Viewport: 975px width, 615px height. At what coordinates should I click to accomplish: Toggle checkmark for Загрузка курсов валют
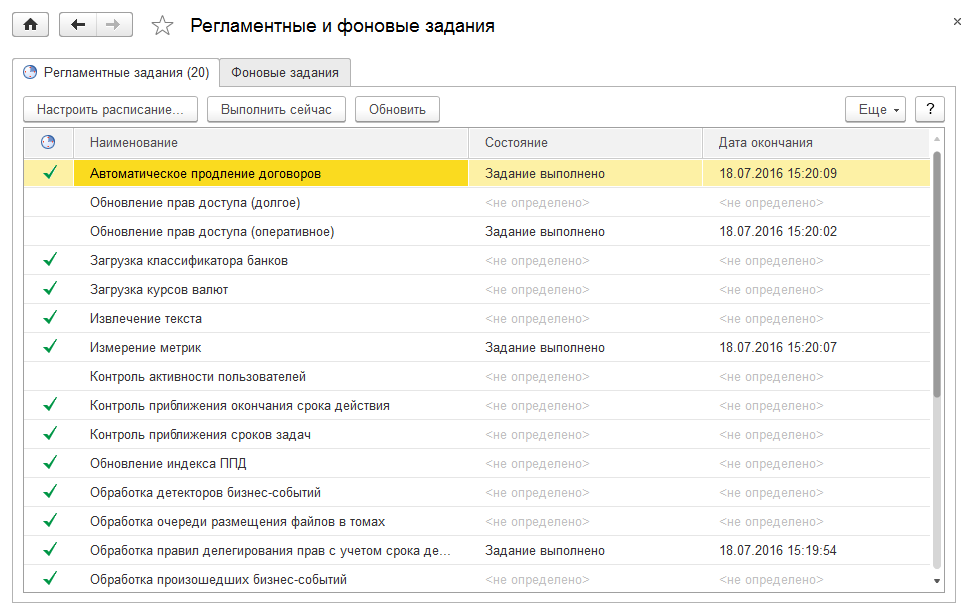click(x=50, y=289)
